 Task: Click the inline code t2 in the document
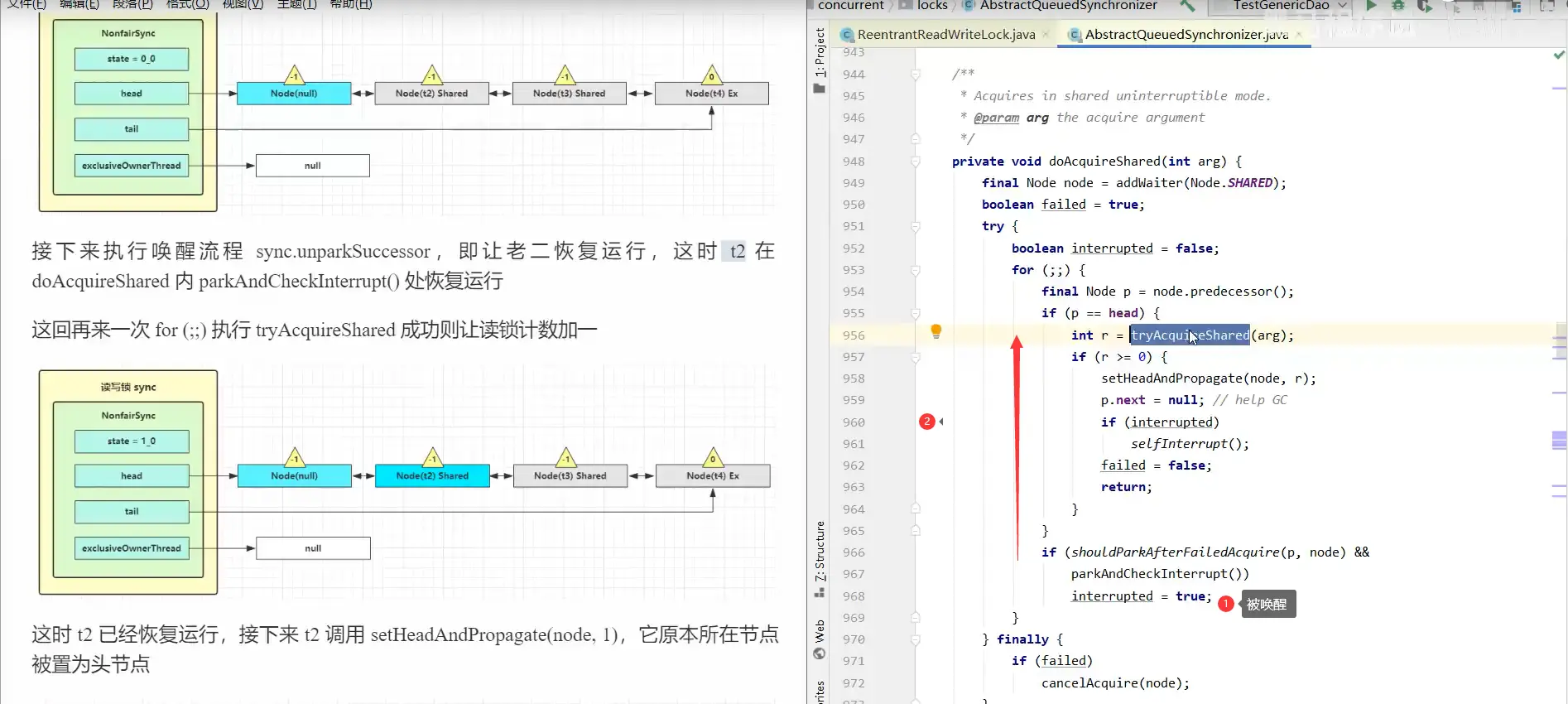737,251
